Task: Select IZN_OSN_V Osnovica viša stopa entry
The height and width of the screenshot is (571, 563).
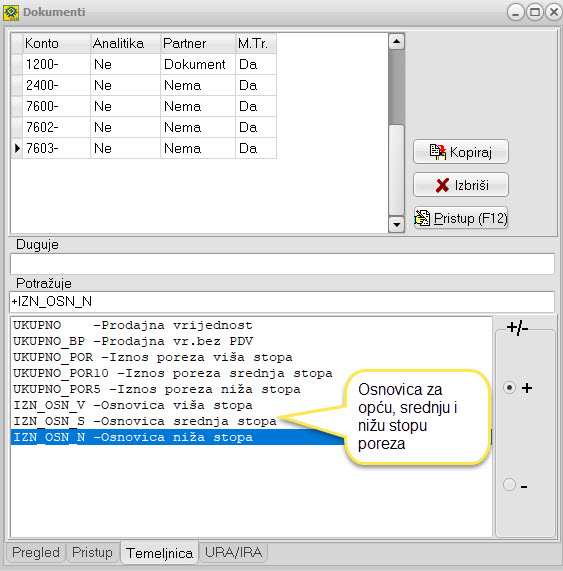Action: (133, 405)
